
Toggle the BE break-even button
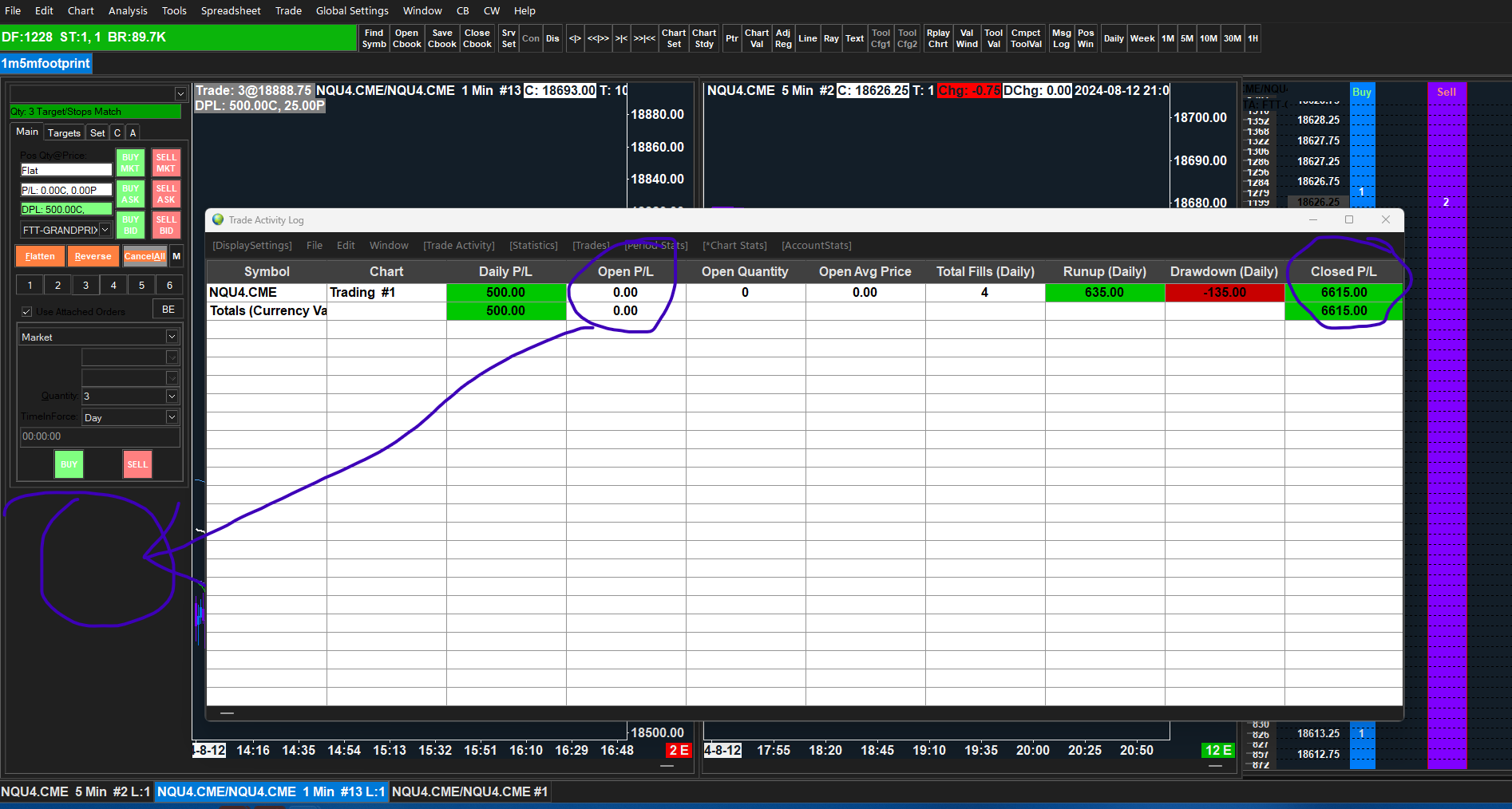[x=168, y=310]
